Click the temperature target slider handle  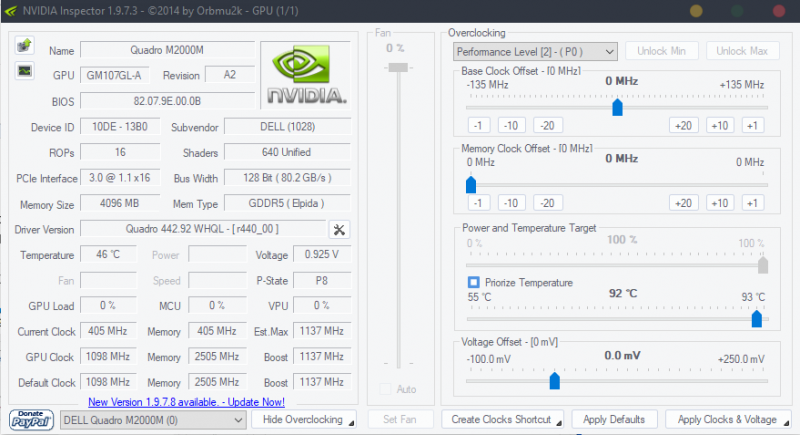pyautogui.click(x=757, y=319)
